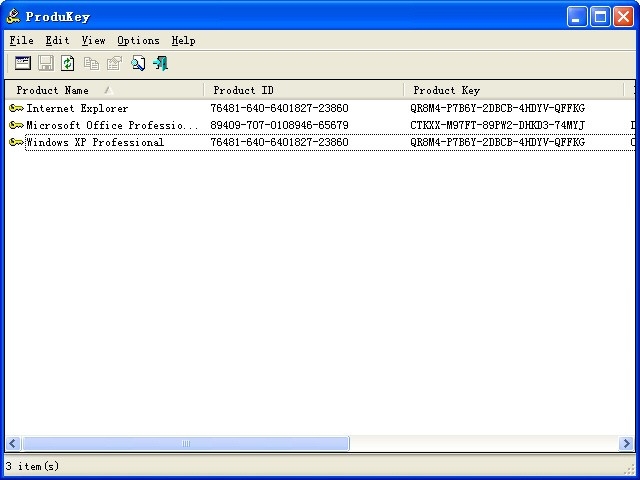The width and height of the screenshot is (640, 480).
Task: Open the File menu
Action: tap(21, 40)
